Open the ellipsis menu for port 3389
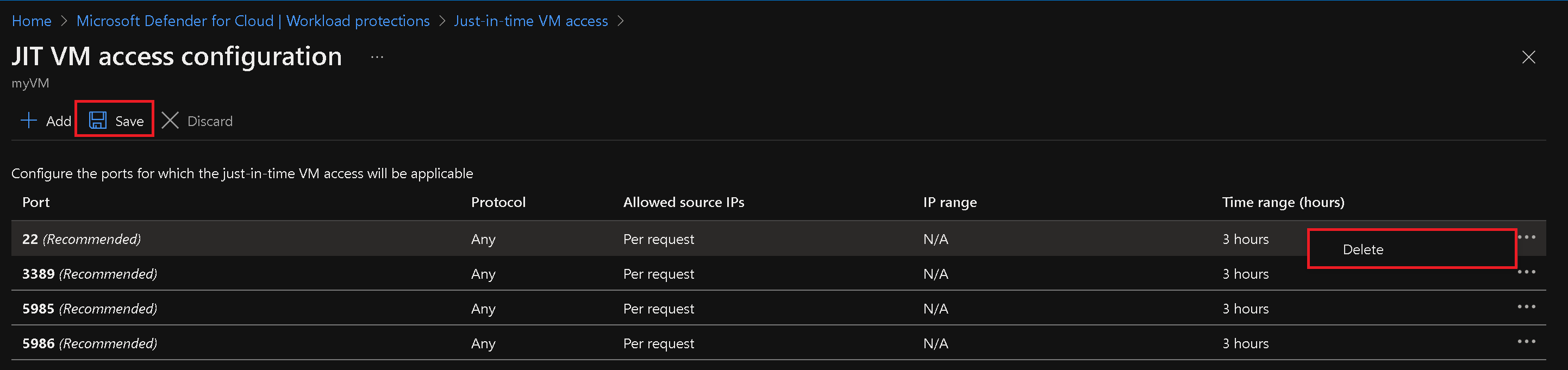 click(1527, 272)
